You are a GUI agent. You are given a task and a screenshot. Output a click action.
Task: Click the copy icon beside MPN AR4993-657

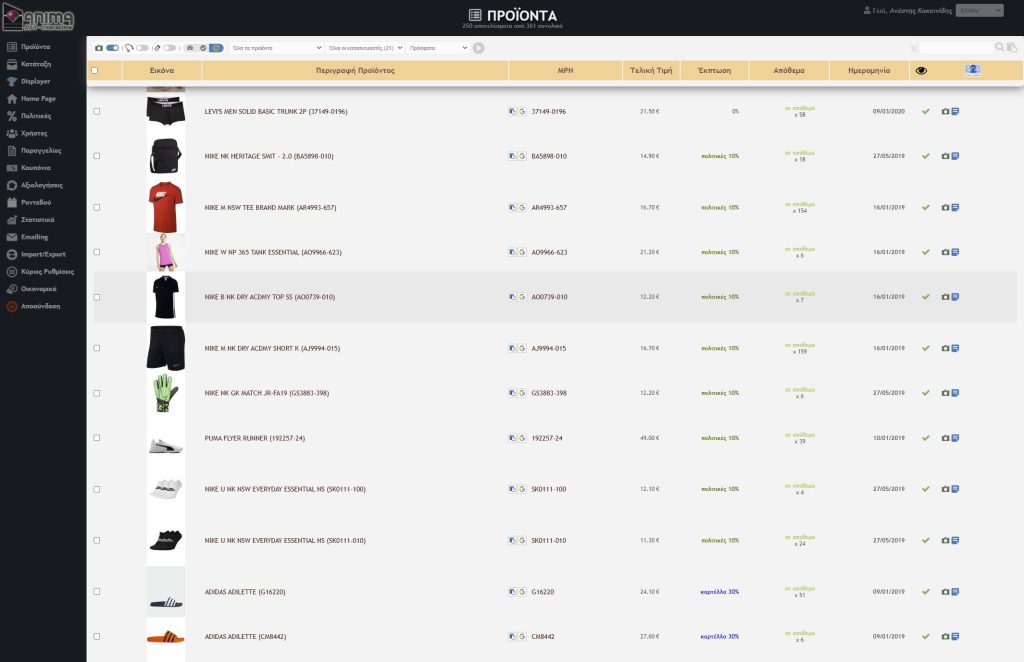click(x=512, y=208)
